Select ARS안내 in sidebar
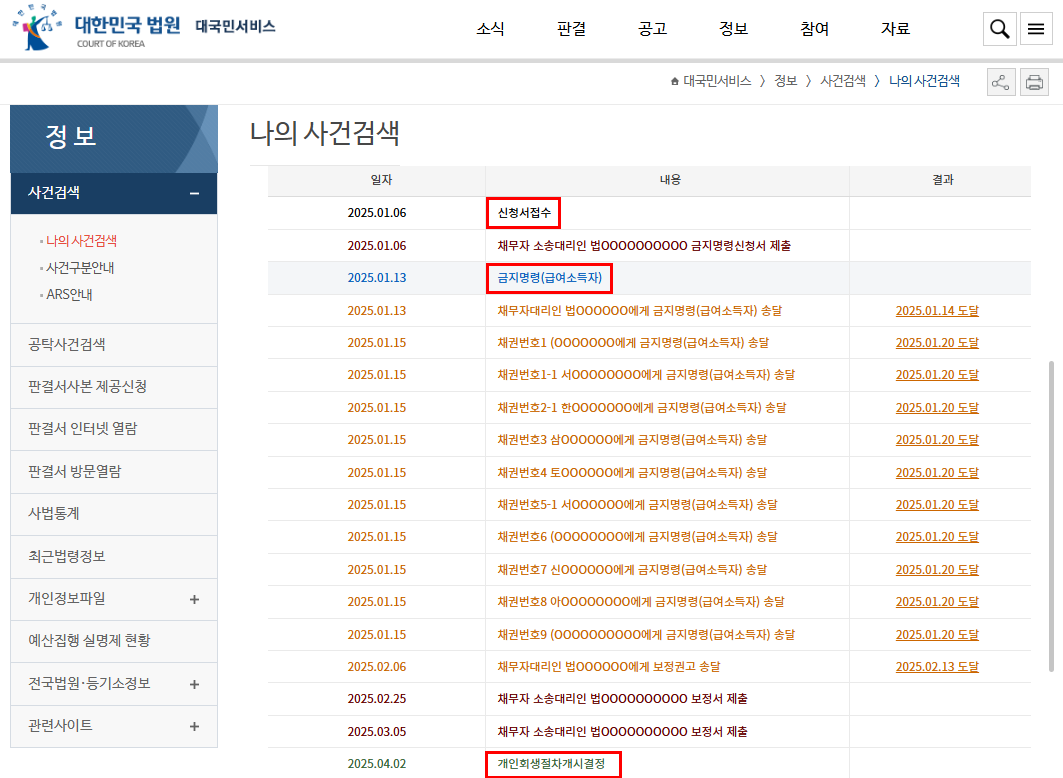 coord(69,295)
